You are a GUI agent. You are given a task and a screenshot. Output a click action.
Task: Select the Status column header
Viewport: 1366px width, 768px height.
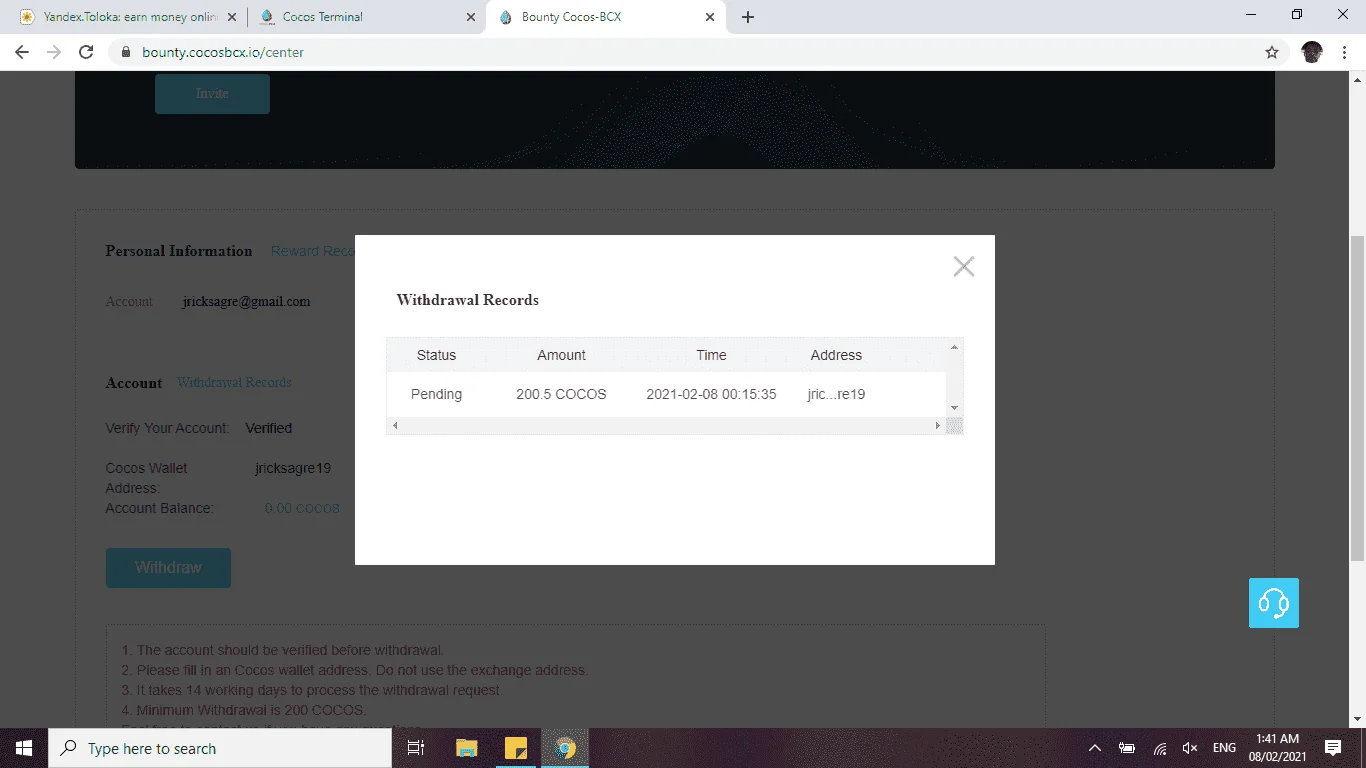(x=436, y=355)
